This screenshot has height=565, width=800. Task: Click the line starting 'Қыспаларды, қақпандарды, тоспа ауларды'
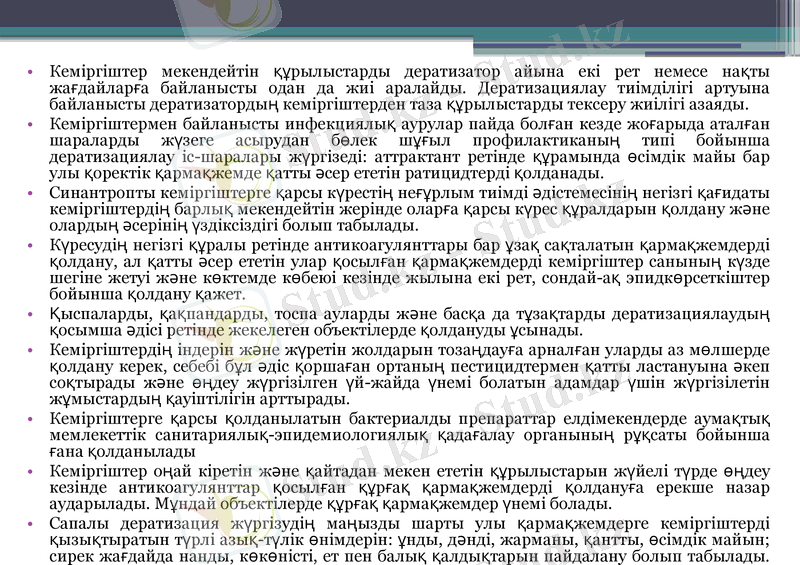click(x=409, y=314)
